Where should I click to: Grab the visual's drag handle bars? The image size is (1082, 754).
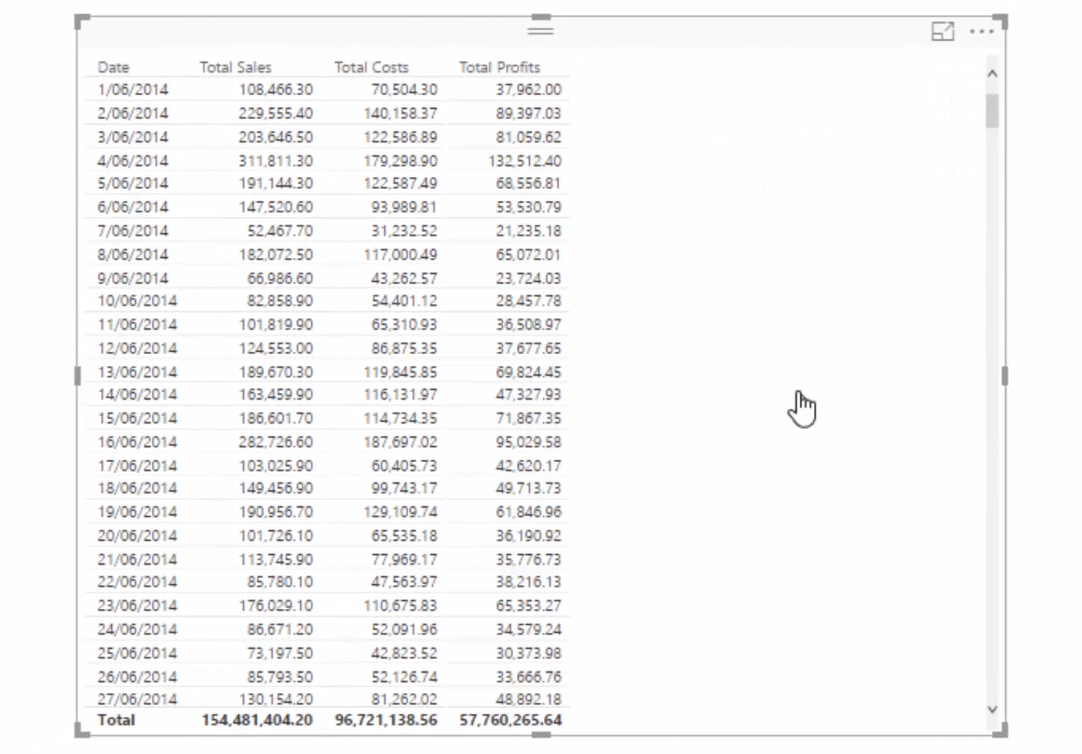click(x=540, y=30)
